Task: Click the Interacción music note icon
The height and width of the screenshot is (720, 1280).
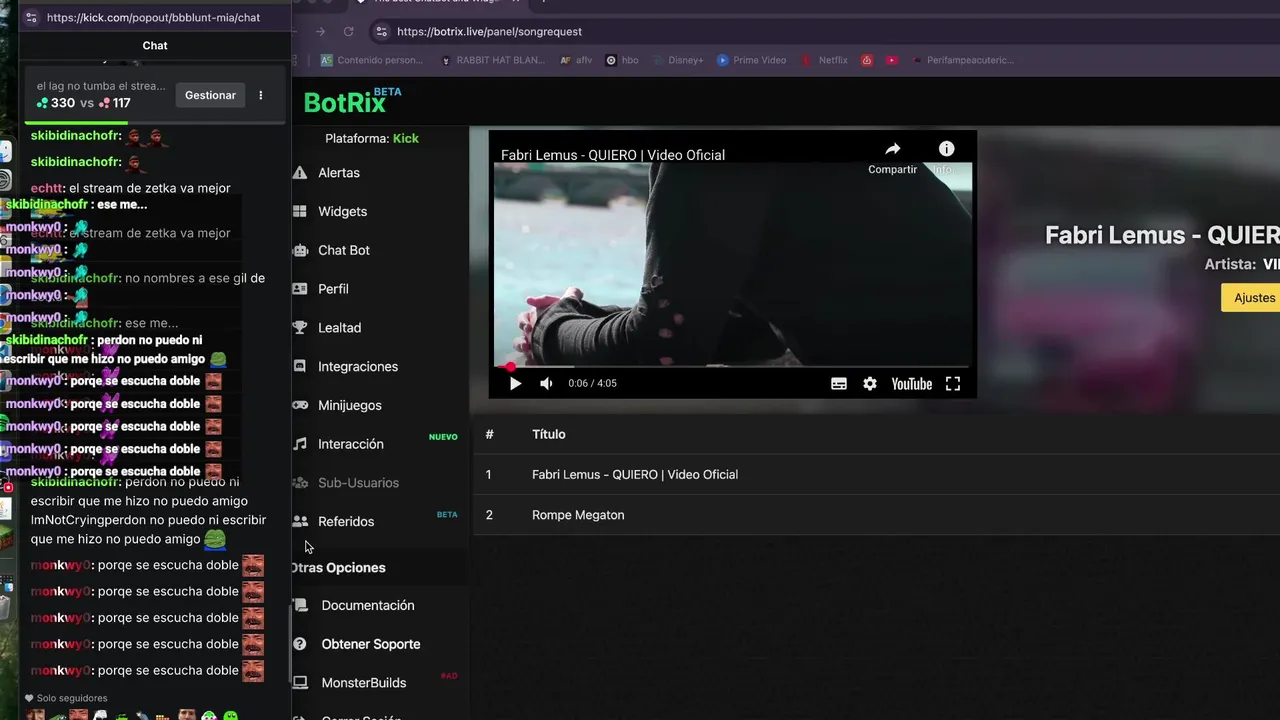Action: (299, 444)
